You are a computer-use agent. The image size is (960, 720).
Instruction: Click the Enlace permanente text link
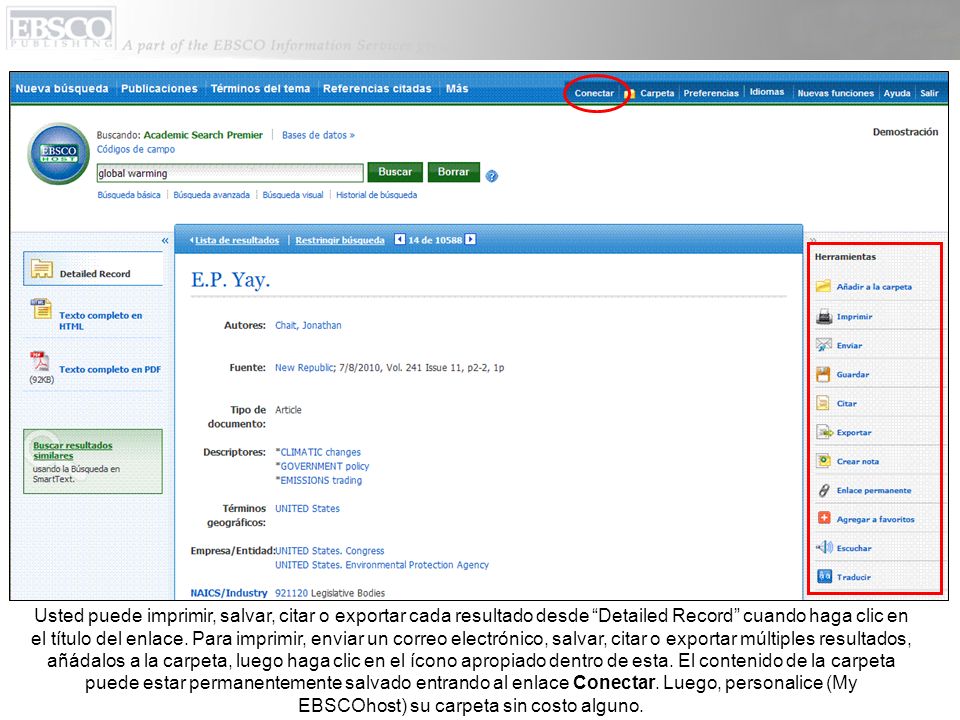tap(874, 490)
